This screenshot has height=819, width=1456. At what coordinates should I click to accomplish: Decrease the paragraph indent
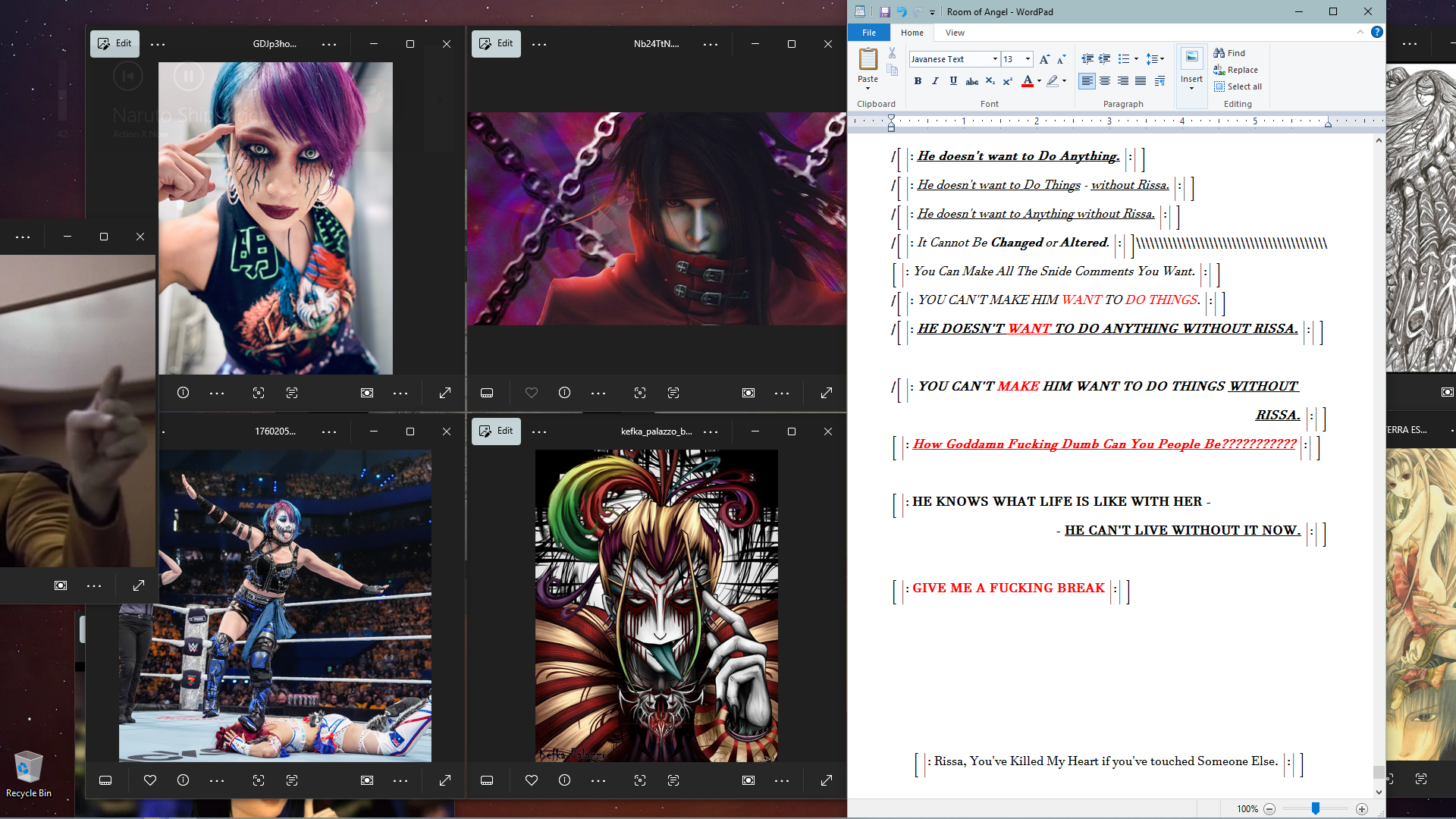coord(1087,59)
